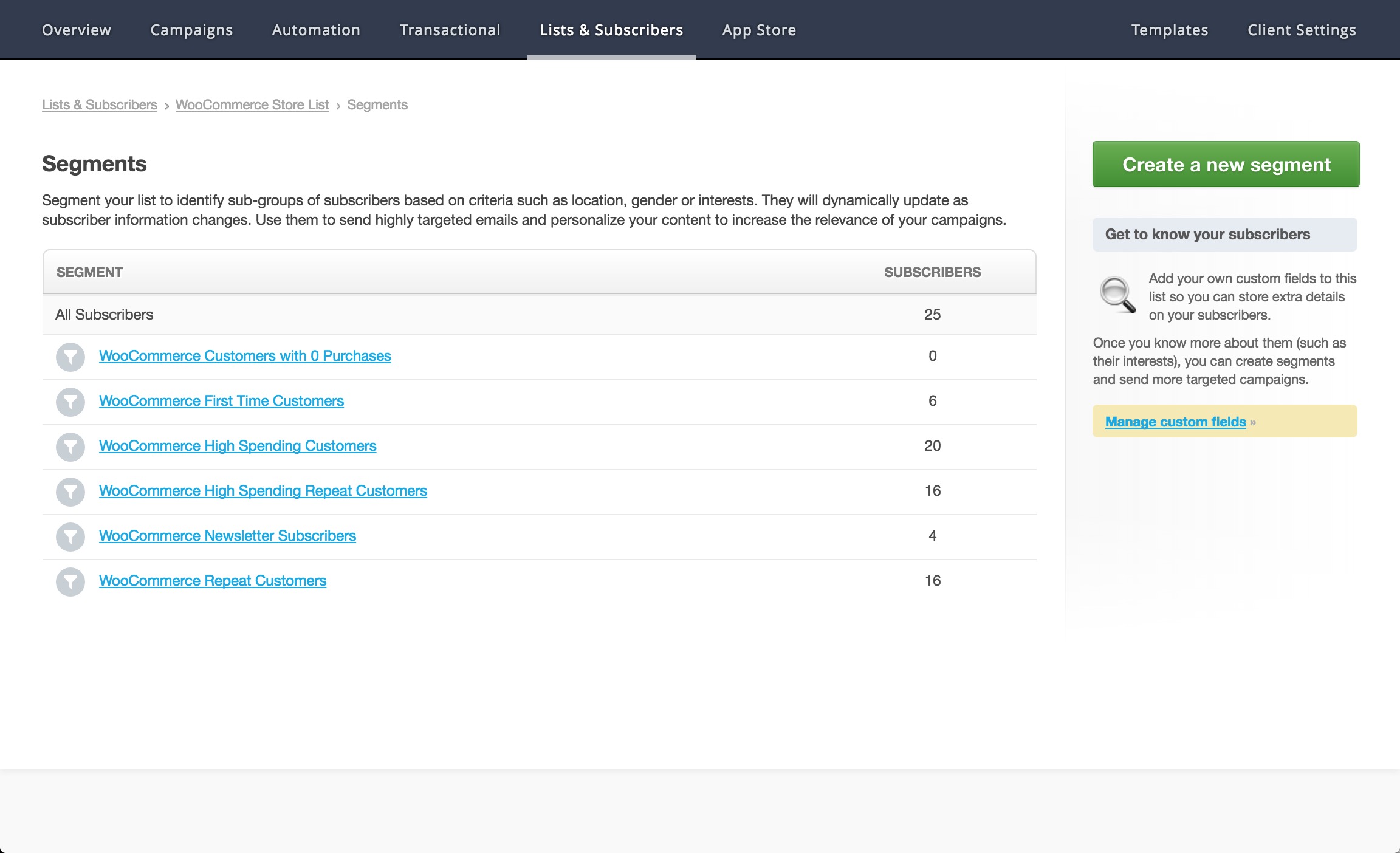
Task: Open the App Store tab
Action: pos(759,30)
